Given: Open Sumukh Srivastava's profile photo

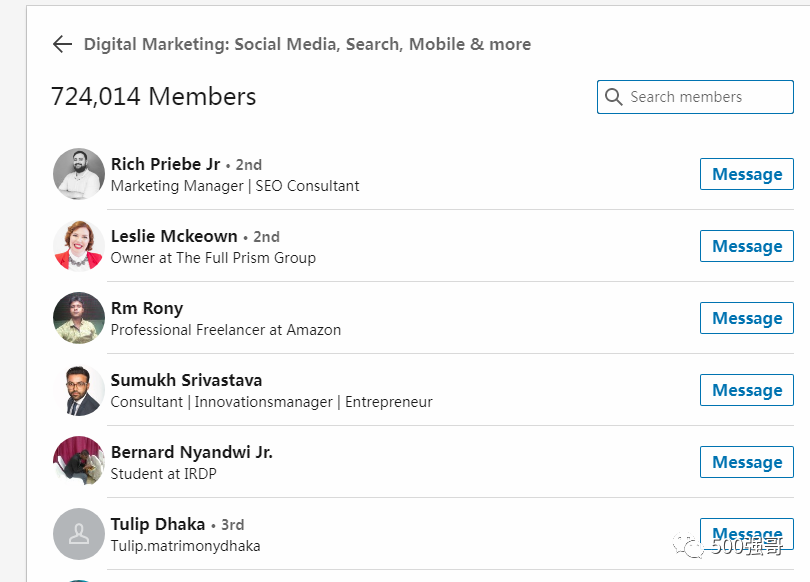Looking at the screenshot, I should pos(79,390).
